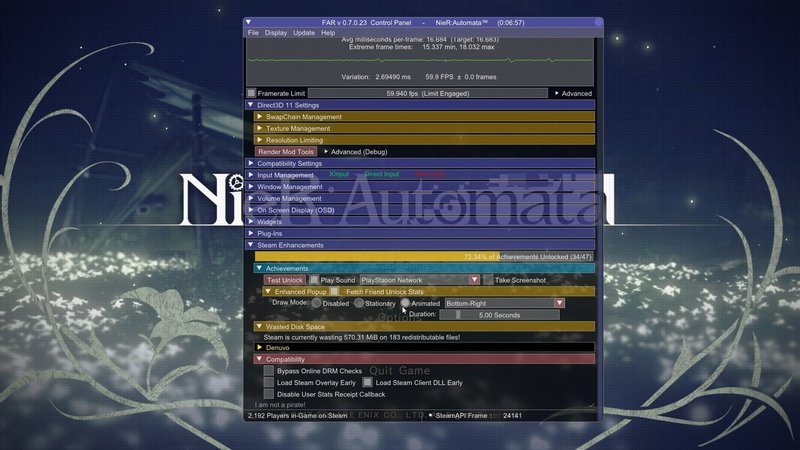Select Animated draw mode
The image size is (800, 450).
(x=405, y=303)
